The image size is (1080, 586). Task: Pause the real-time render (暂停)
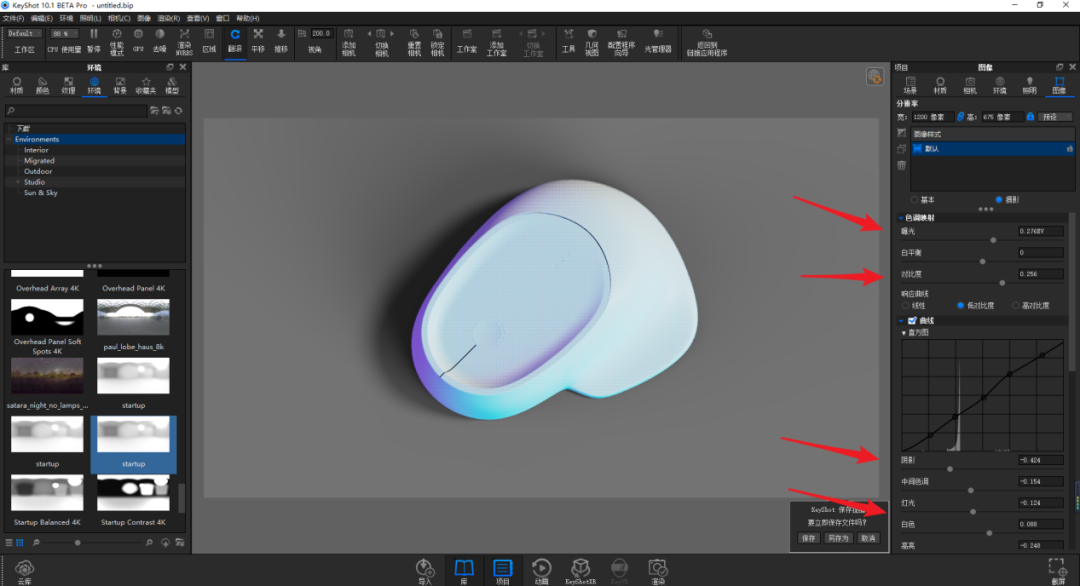point(94,41)
